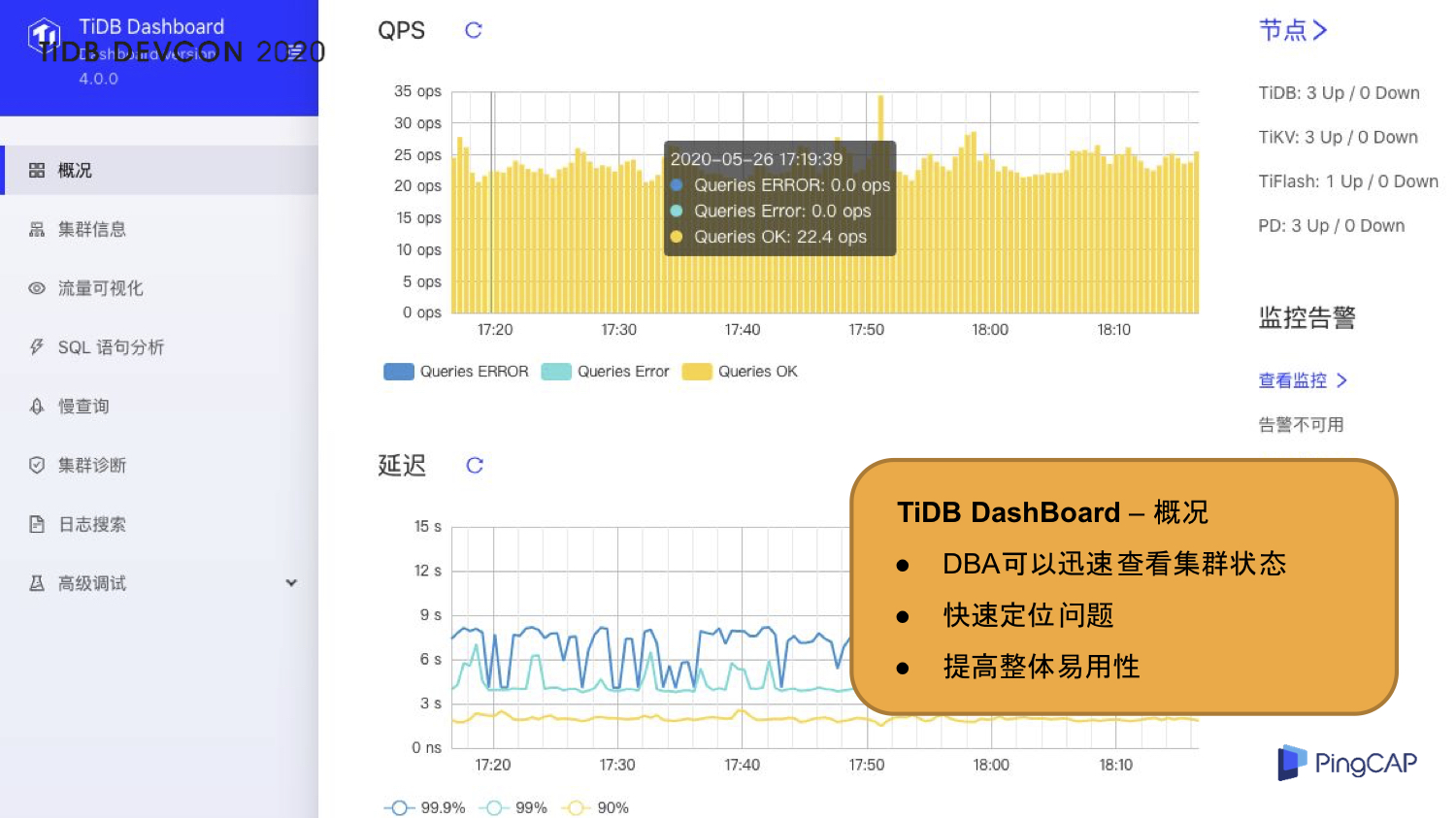Go to 流量可视化 page

(x=159, y=288)
